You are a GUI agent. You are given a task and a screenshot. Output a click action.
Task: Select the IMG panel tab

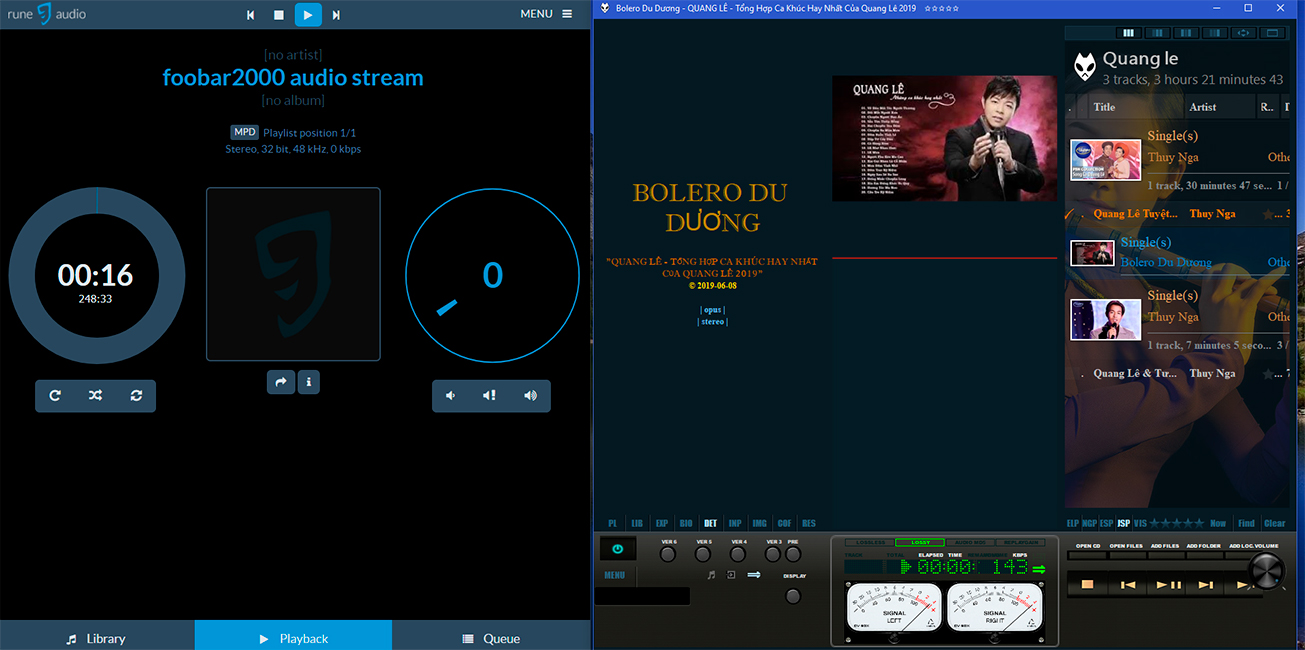(760, 523)
